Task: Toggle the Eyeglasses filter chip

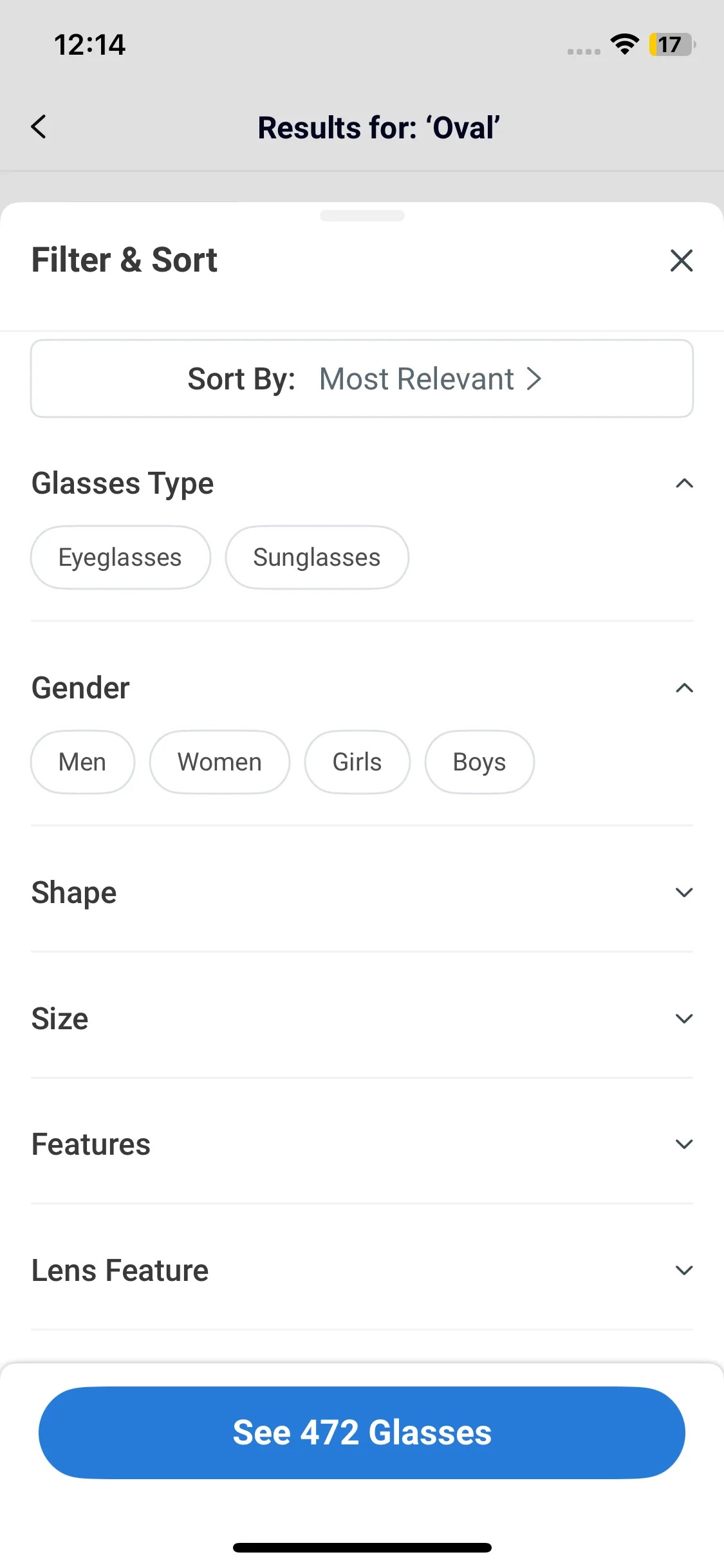Action: coord(120,557)
